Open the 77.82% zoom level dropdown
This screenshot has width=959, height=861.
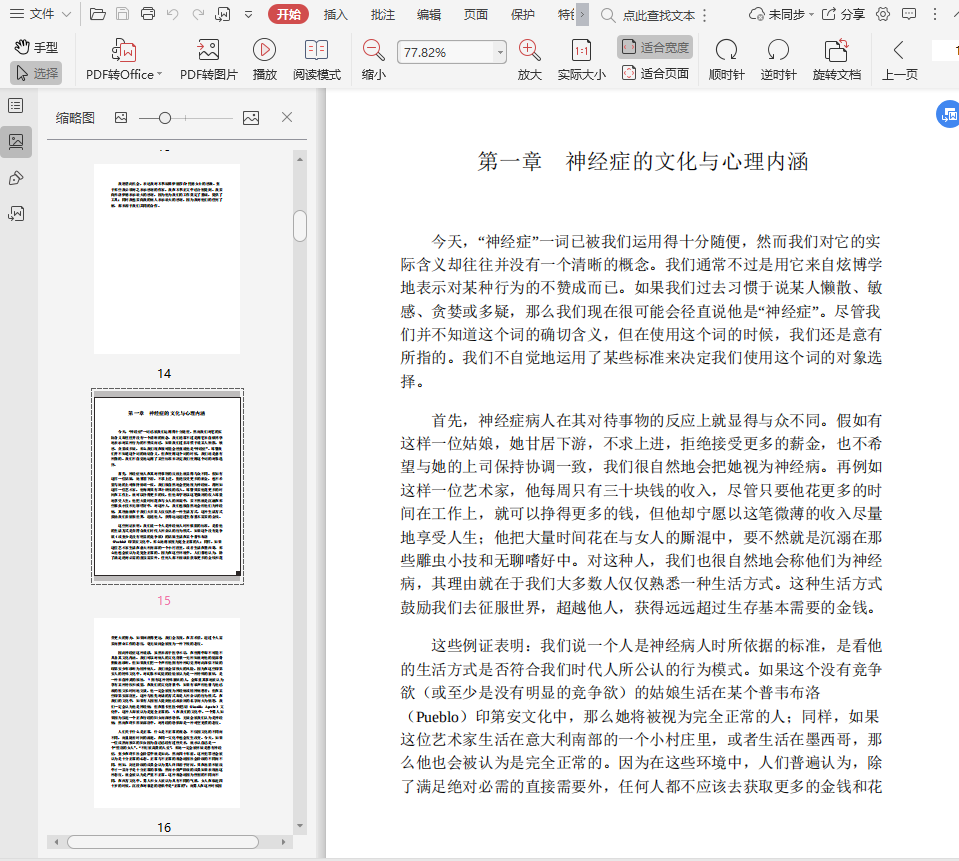(x=500, y=52)
